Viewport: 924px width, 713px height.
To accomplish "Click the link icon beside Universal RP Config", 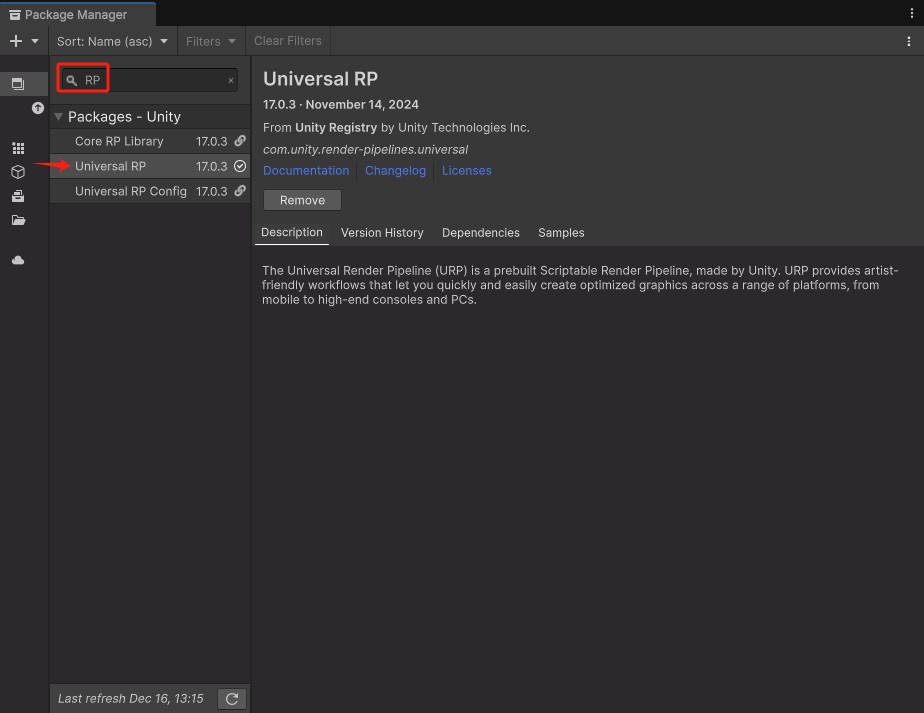I will (x=240, y=191).
